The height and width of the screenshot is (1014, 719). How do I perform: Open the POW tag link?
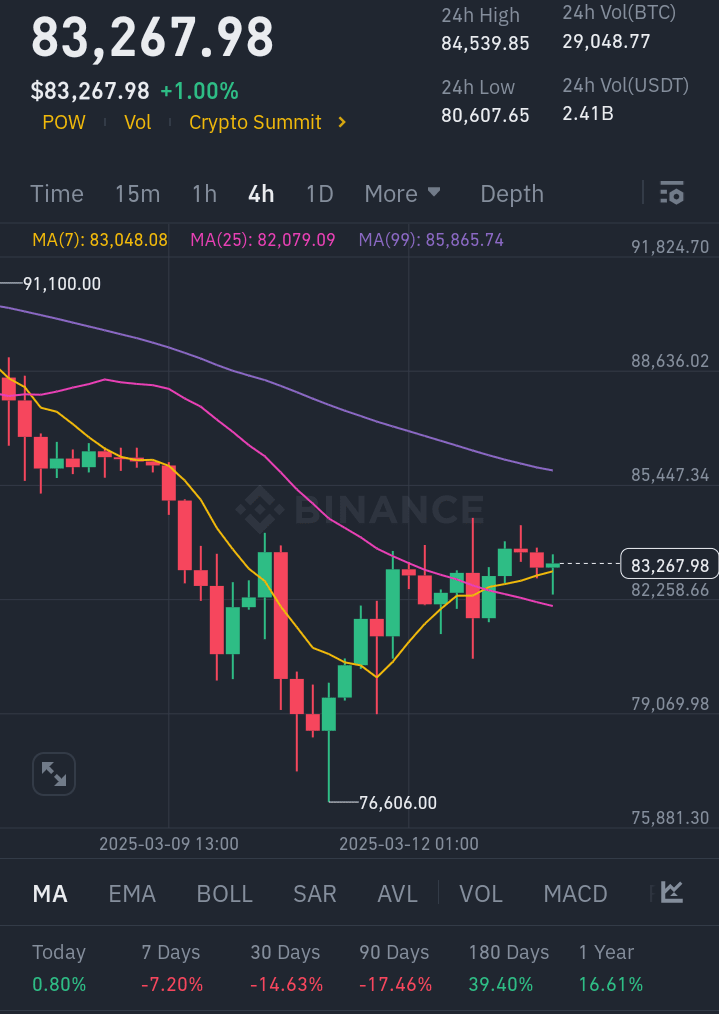(x=64, y=122)
